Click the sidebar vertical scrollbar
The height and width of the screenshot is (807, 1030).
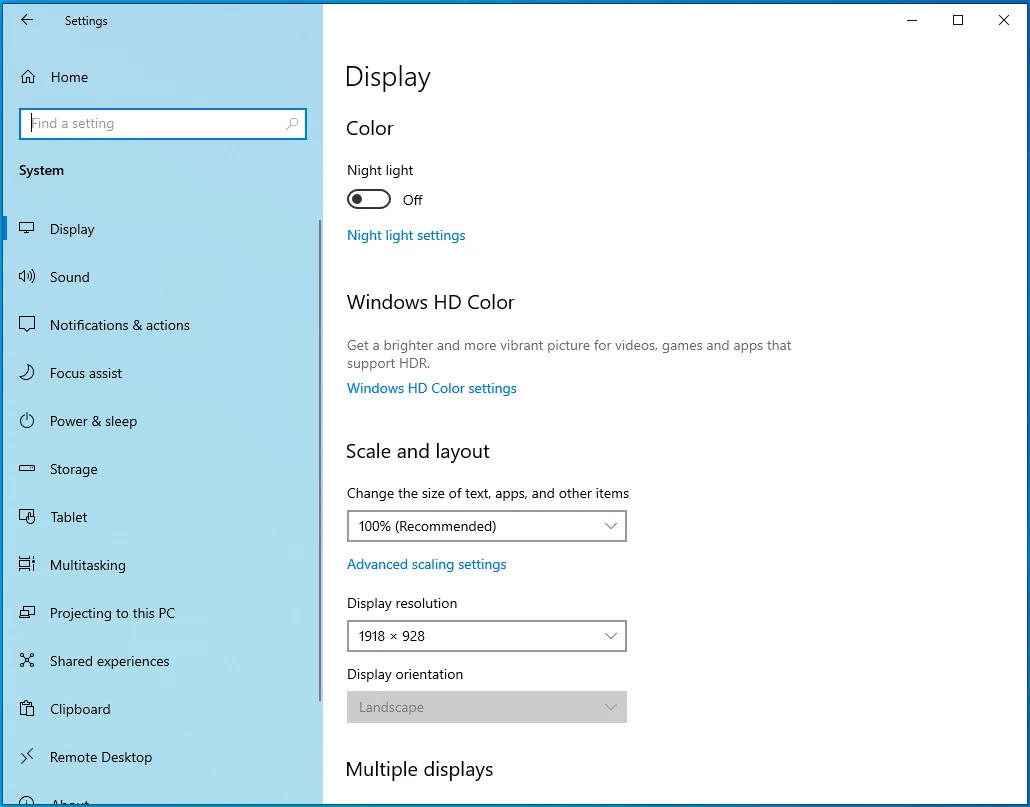[x=320, y=460]
